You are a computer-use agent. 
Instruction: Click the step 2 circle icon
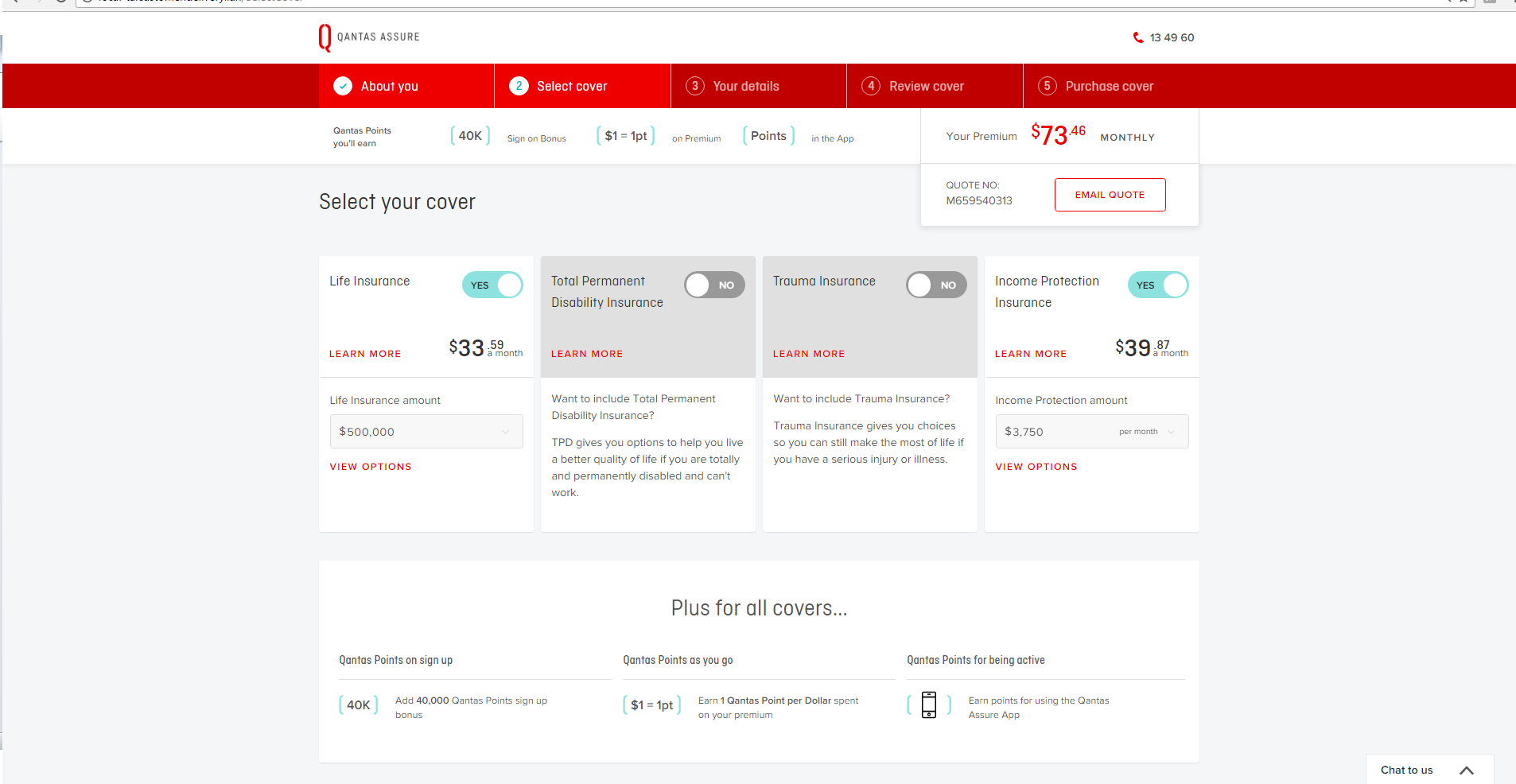click(519, 86)
